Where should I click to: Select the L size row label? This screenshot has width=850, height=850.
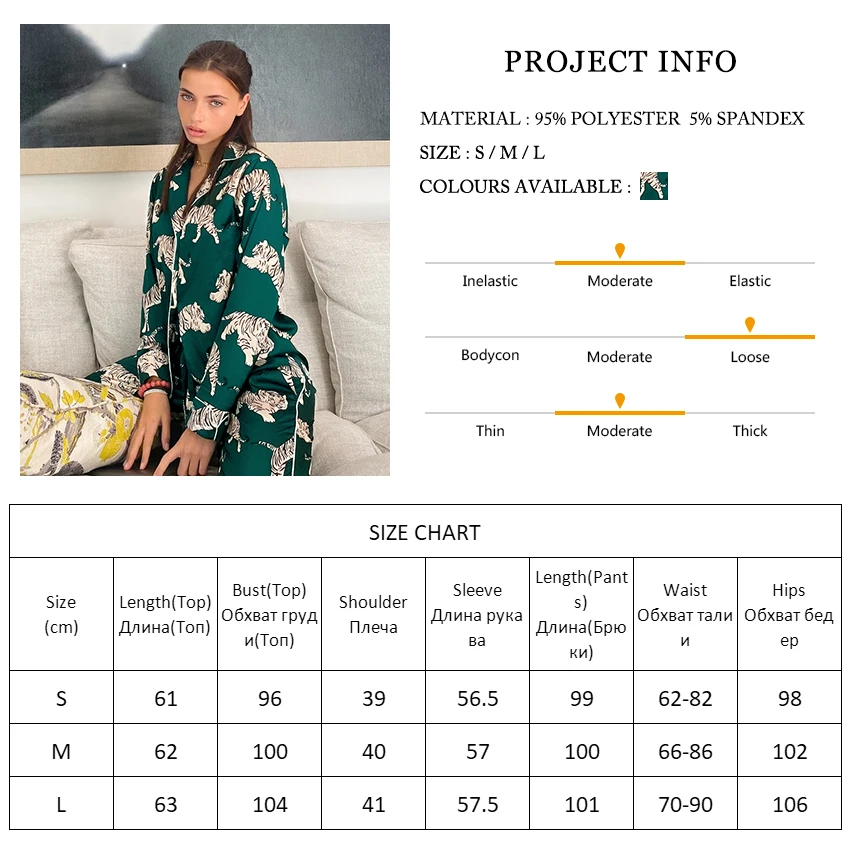61,804
